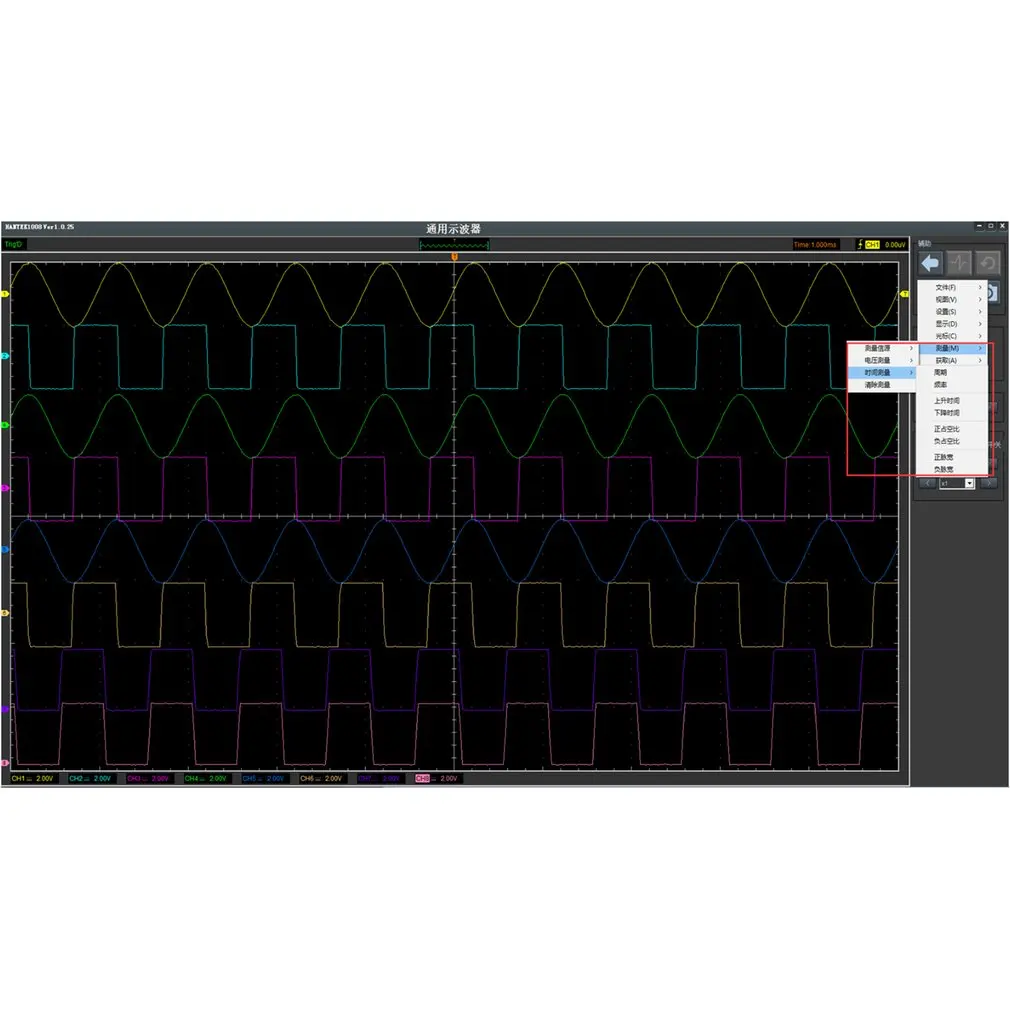Choose 清除测量 from the menu
The width and height of the screenshot is (1010, 1010).
tap(882, 385)
